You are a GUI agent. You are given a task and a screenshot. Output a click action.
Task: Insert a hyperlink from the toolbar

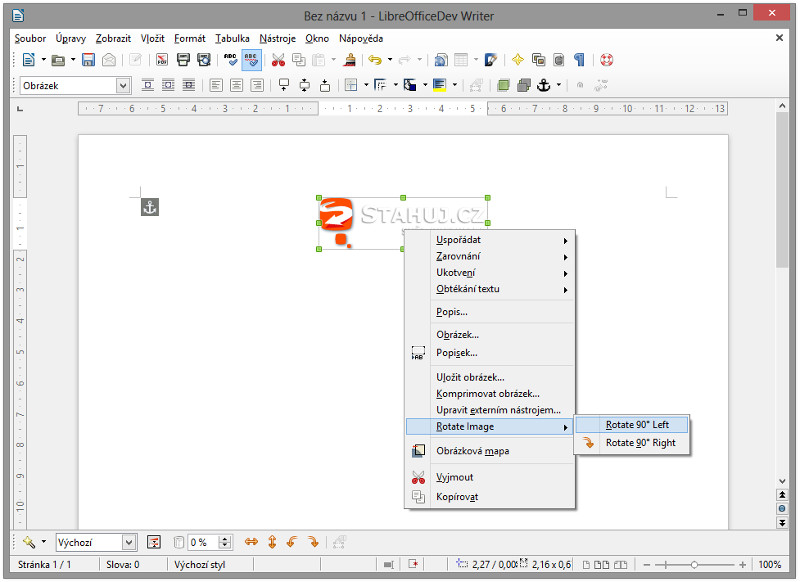pos(440,60)
